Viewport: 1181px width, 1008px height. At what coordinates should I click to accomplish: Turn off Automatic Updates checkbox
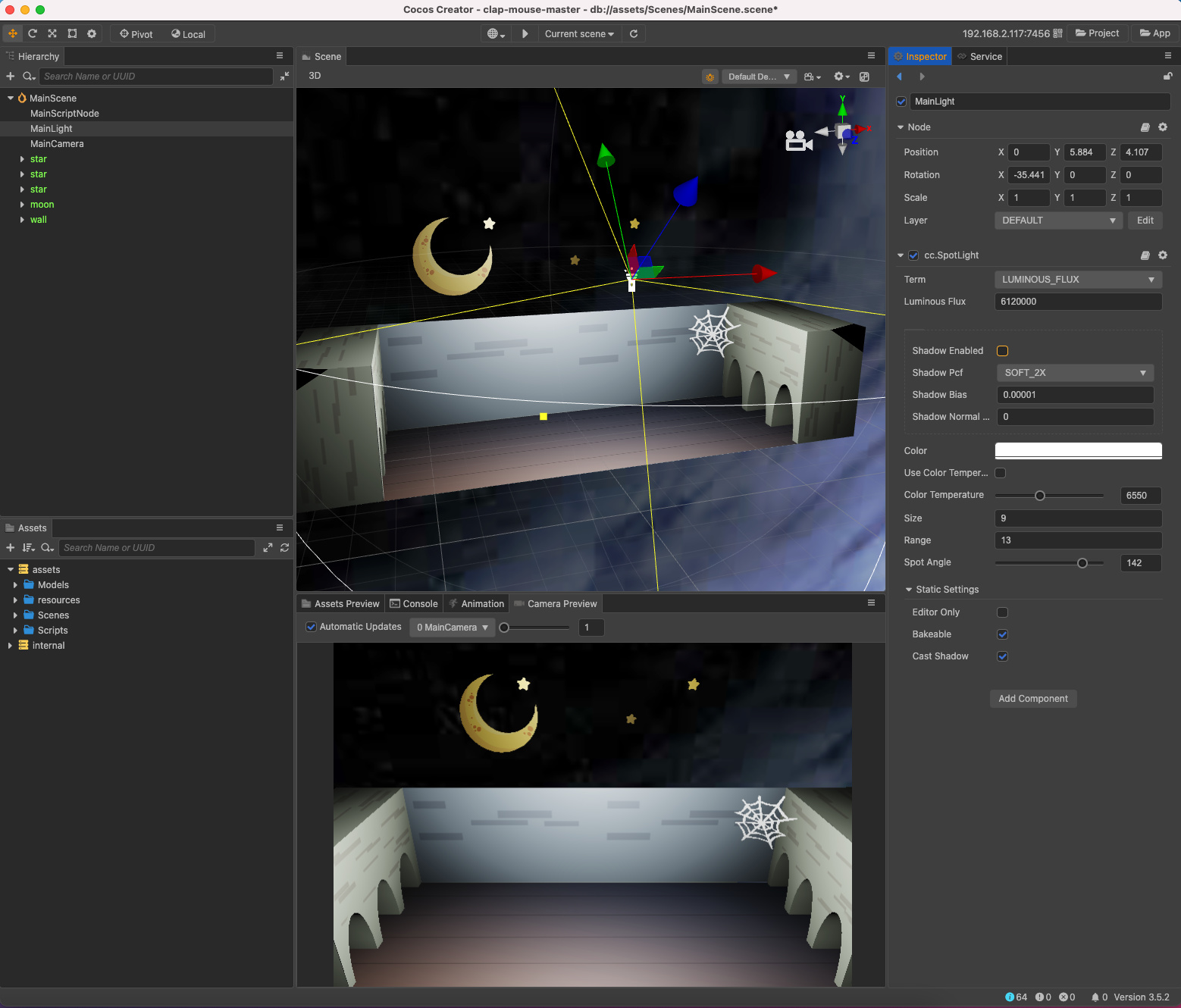point(311,627)
